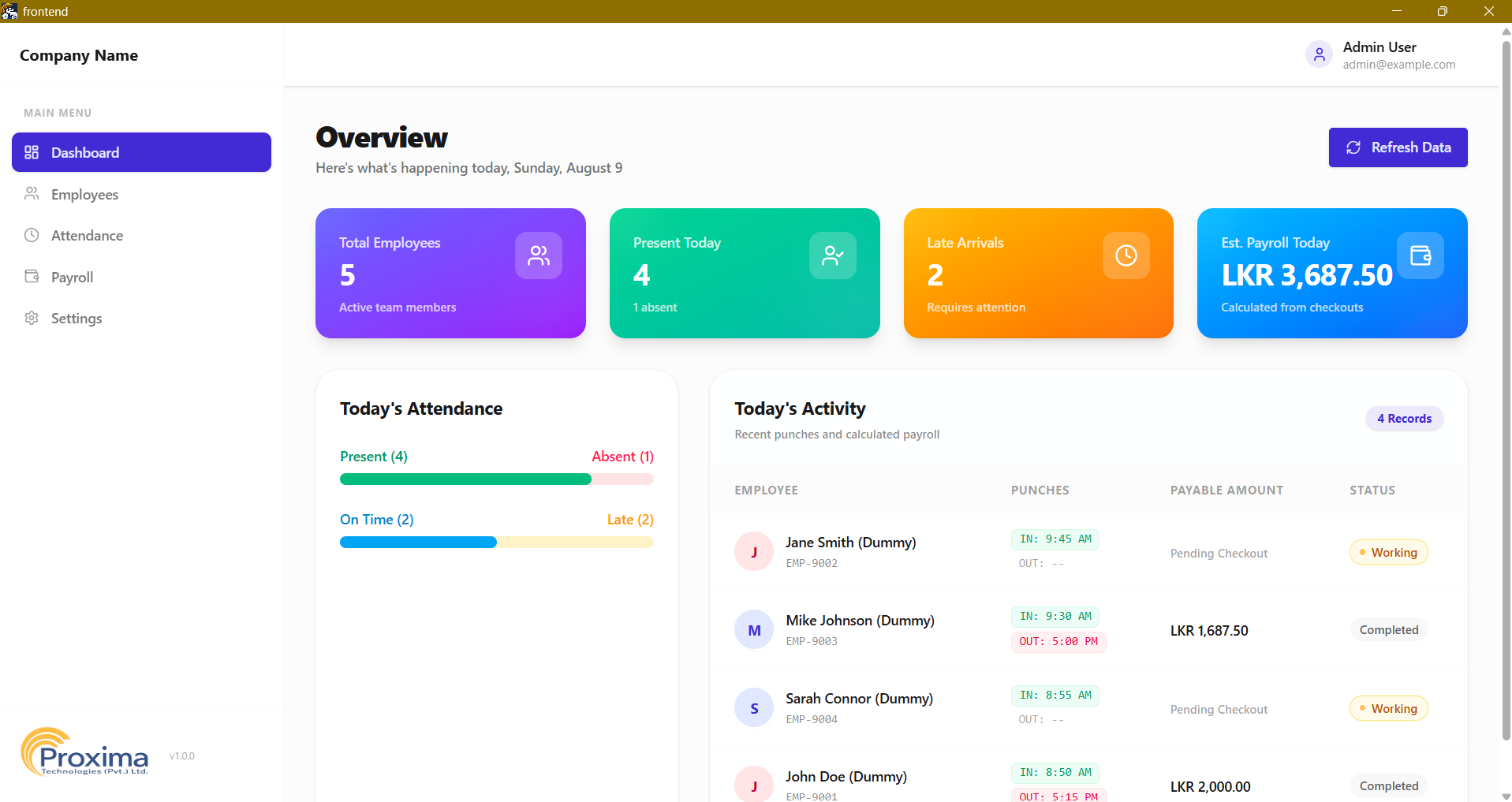This screenshot has height=802, width=1512.
Task: Click the 'Present (4)' label
Action: pyautogui.click(x=374, y=456)
